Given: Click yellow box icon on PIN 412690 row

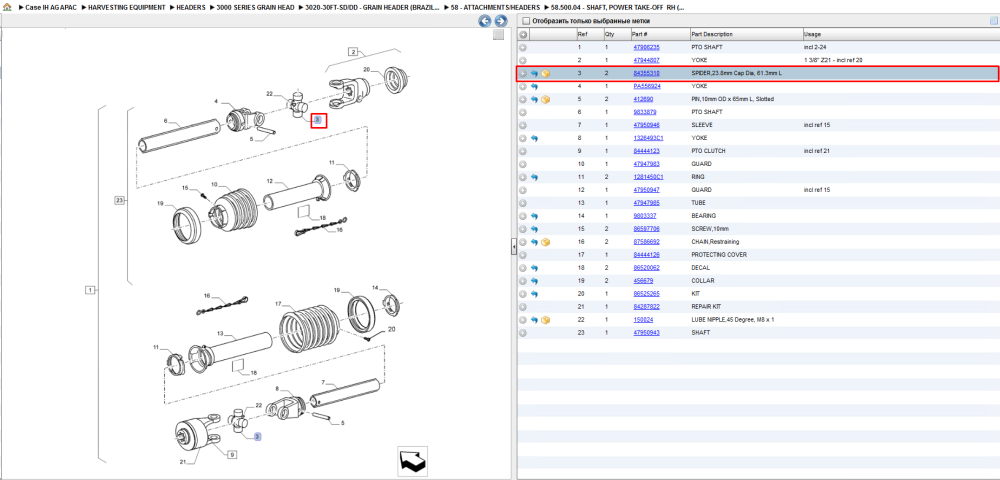Looking at the screenshot, I should pos(545,99).
